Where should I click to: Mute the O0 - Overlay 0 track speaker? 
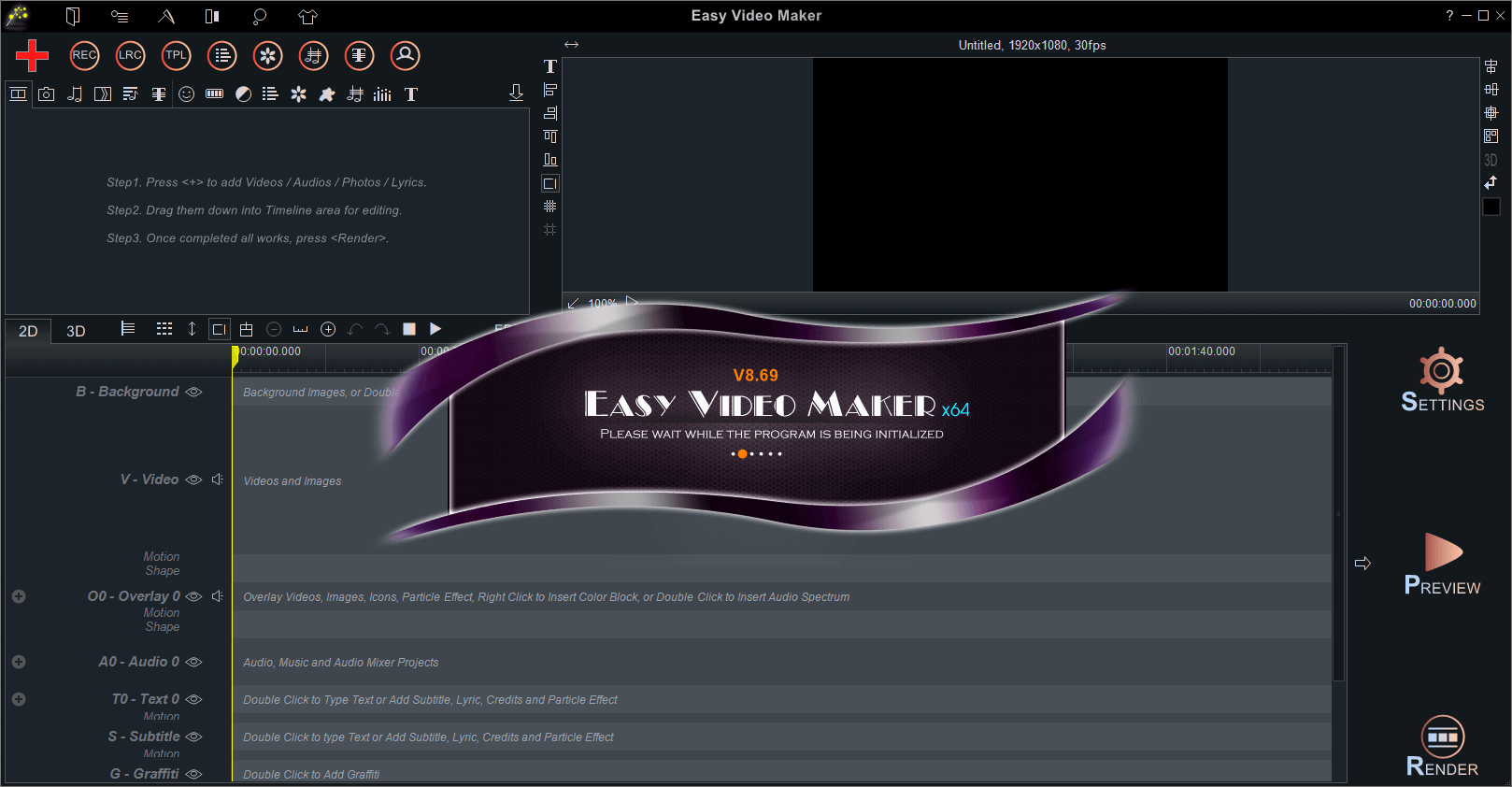[218, 596]
